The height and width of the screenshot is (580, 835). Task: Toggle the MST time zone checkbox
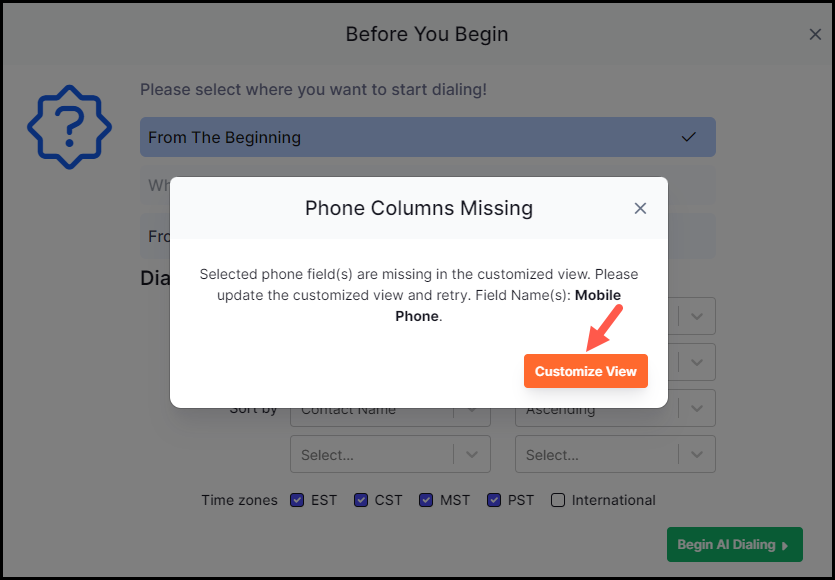(426, 500)
